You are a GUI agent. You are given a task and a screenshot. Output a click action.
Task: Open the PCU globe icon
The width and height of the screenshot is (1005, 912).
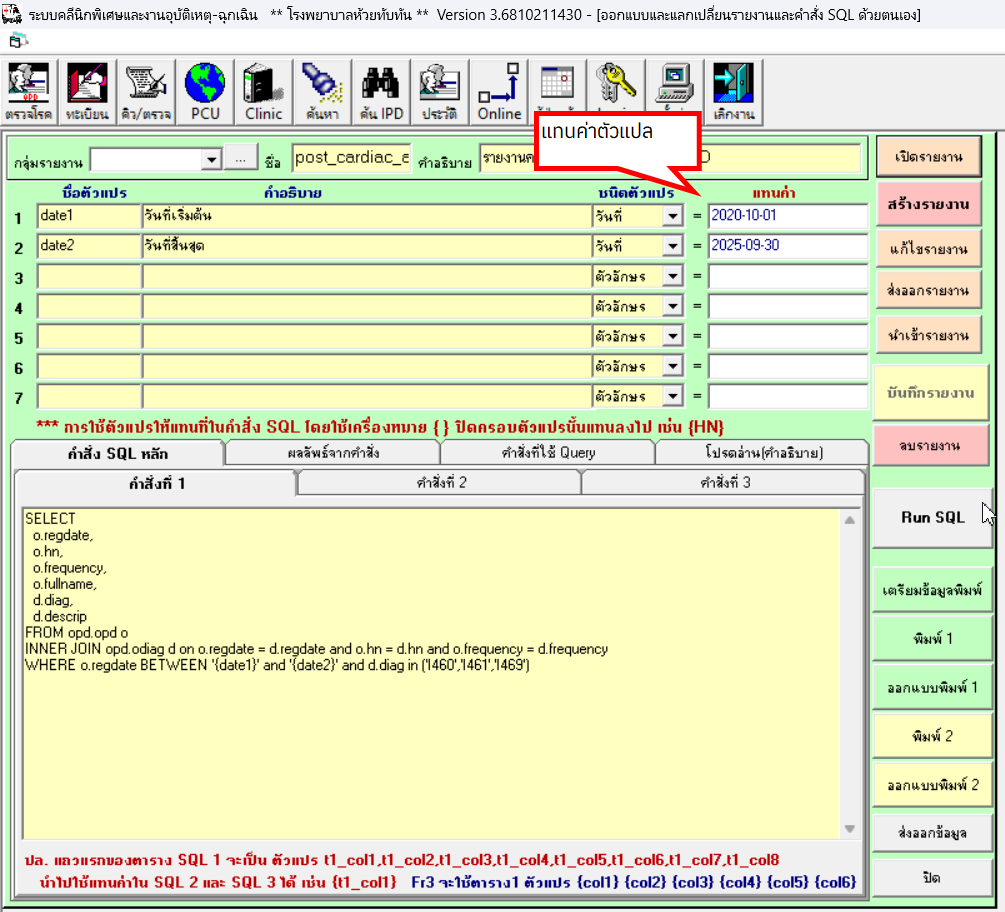click(205, 92)
